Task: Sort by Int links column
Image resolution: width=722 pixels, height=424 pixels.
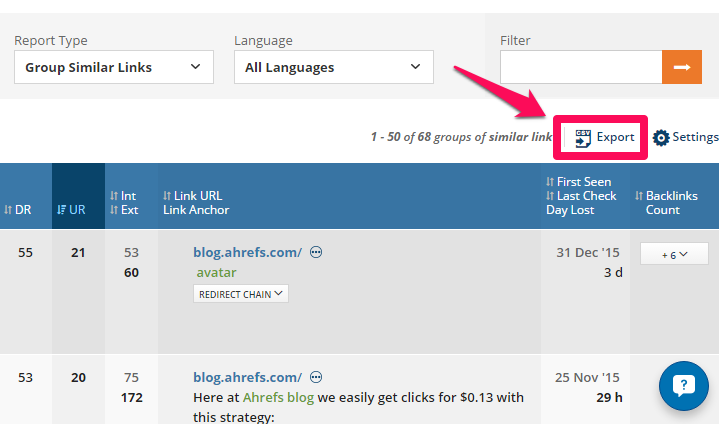Action: point(123,196)
